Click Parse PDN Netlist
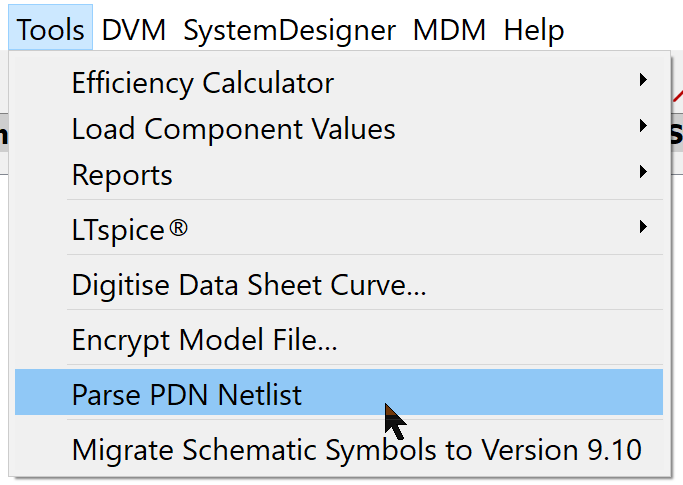 click(187, 394)
